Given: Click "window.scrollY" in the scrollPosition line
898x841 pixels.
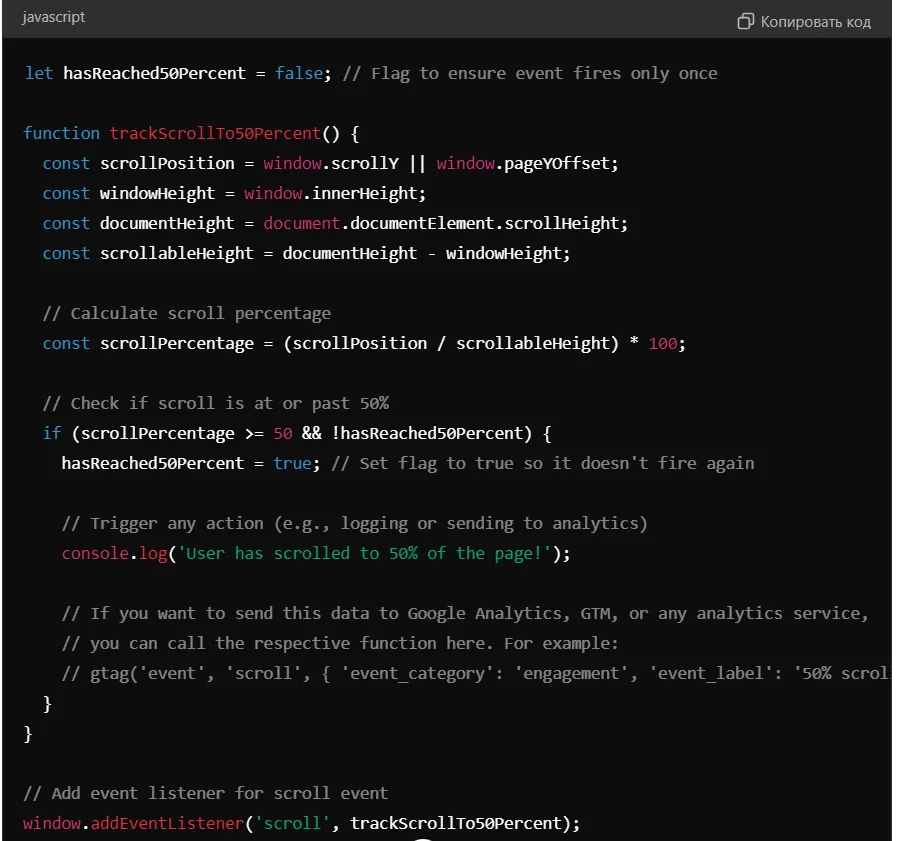Looking at the screenshot, I should (x=330, y=164).
